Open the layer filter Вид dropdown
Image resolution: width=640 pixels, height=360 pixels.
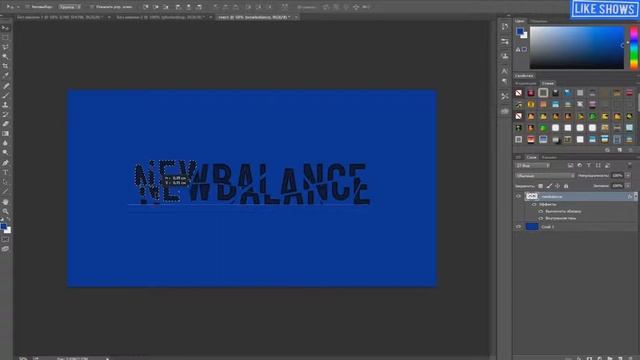tap(533, 165)
